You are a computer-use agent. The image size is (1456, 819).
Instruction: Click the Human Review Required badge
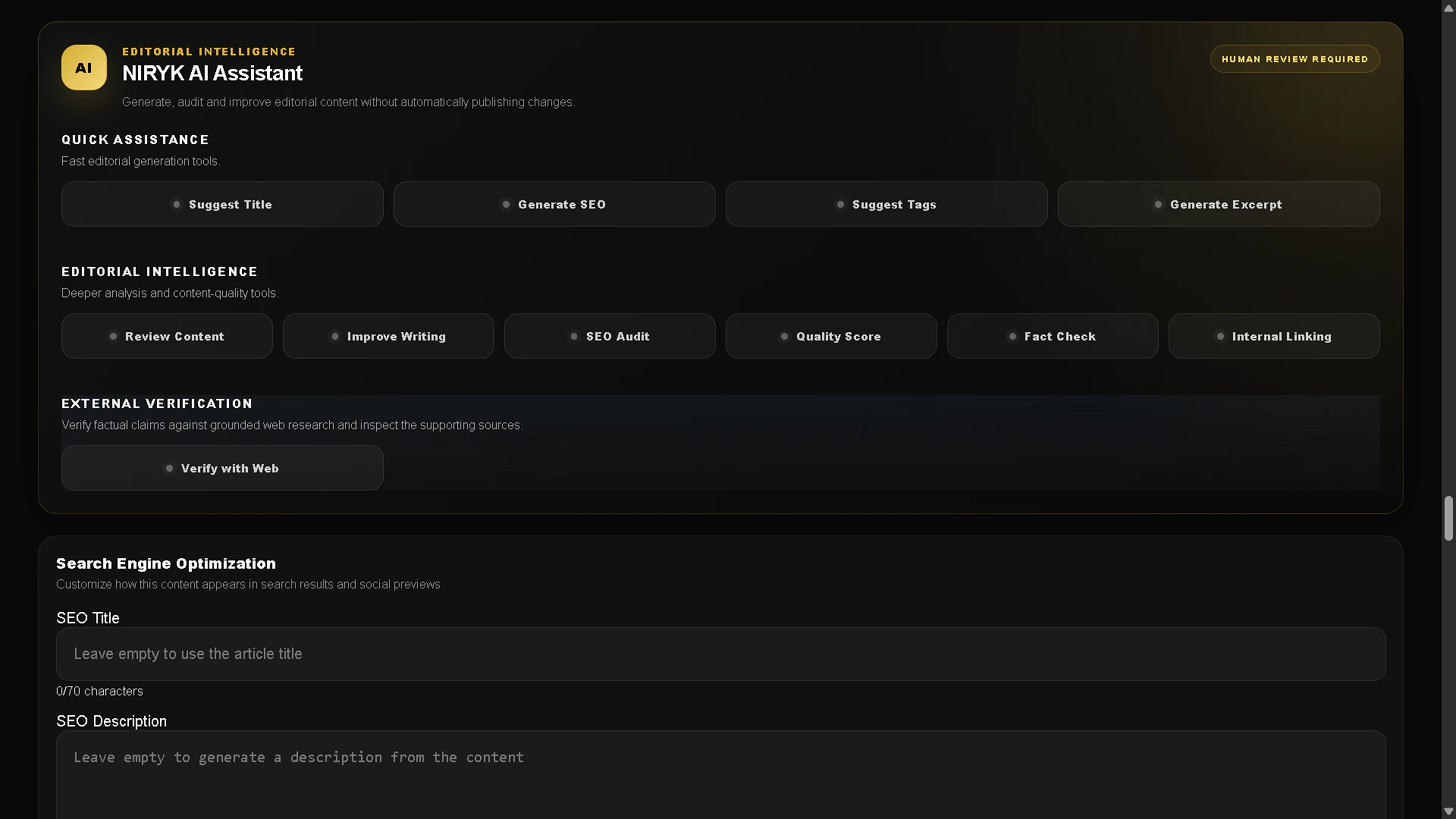1294,59
